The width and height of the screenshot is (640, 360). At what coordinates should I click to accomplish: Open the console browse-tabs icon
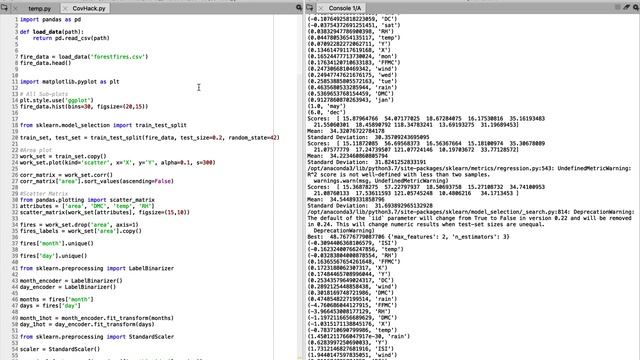click(309, 8)
